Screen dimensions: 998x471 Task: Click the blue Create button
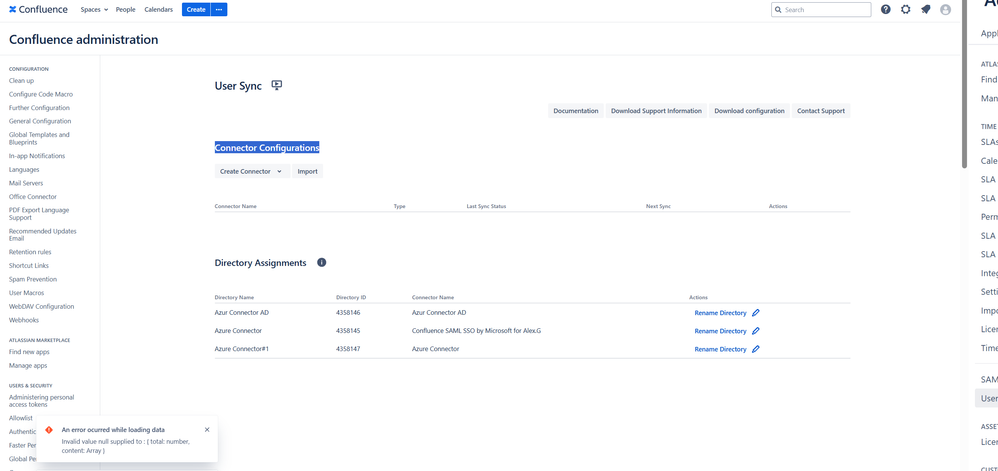(x=196, y=10)
